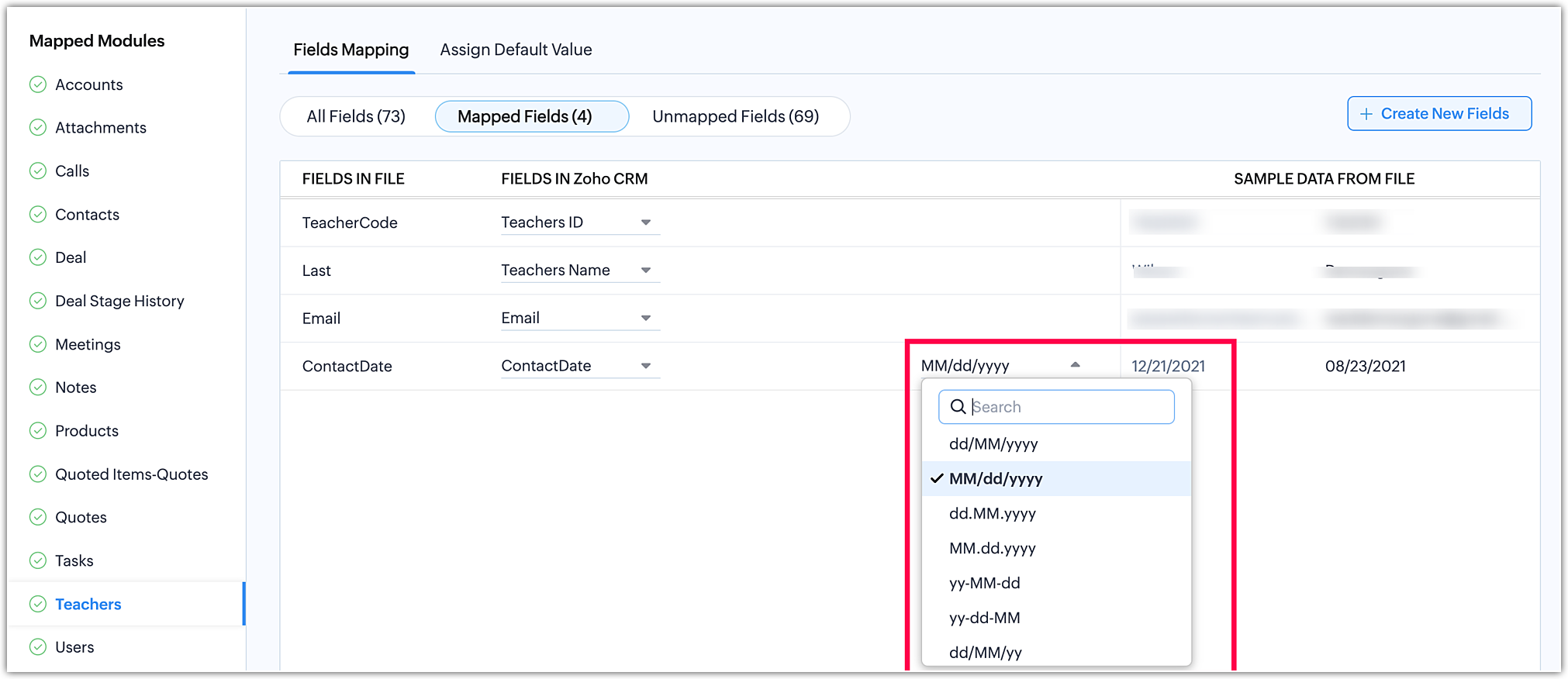Screen dimensions: 1568x679
Task: Click the green check icon beside Accounts
Action: pos(37,84)
